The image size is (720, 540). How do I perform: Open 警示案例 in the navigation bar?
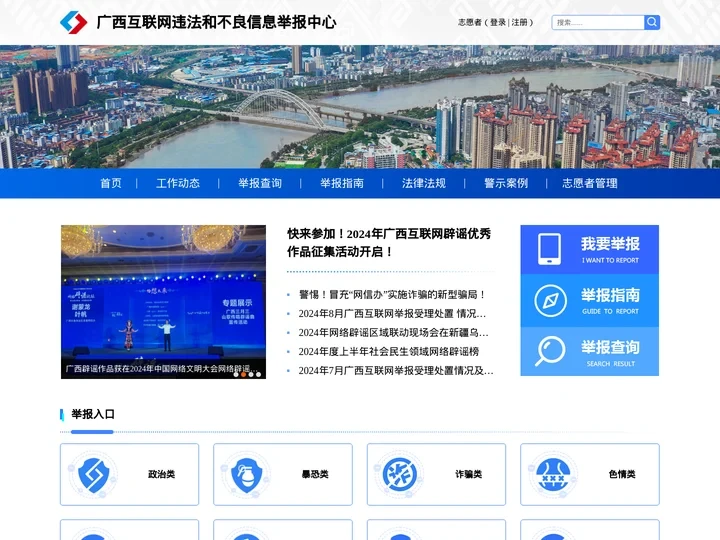point(506,183)
